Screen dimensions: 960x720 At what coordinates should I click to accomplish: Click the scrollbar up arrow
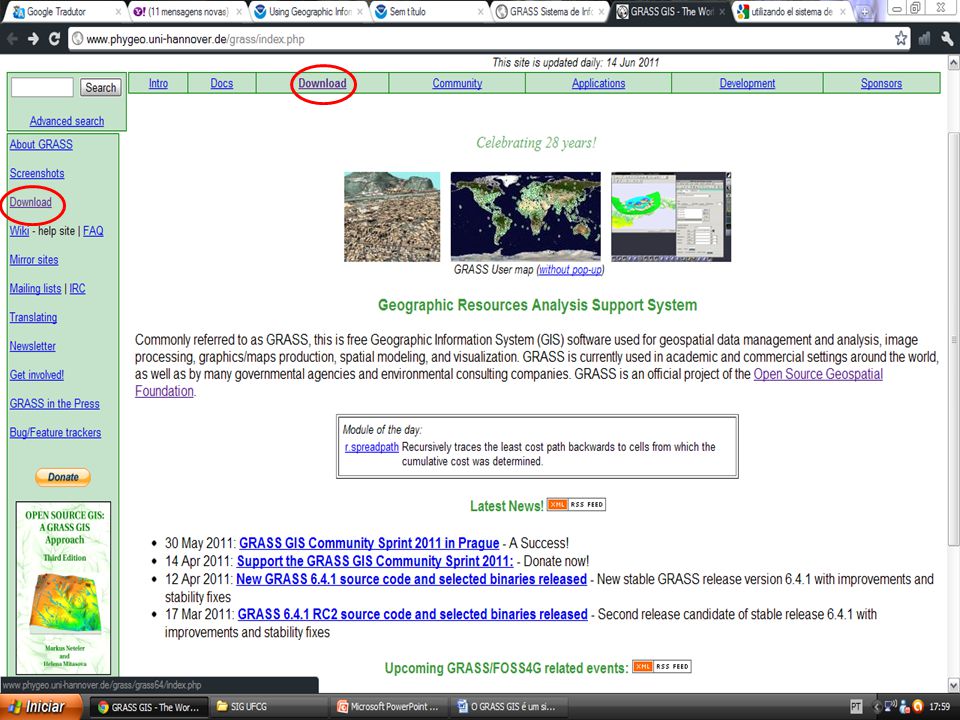point(953,62)
